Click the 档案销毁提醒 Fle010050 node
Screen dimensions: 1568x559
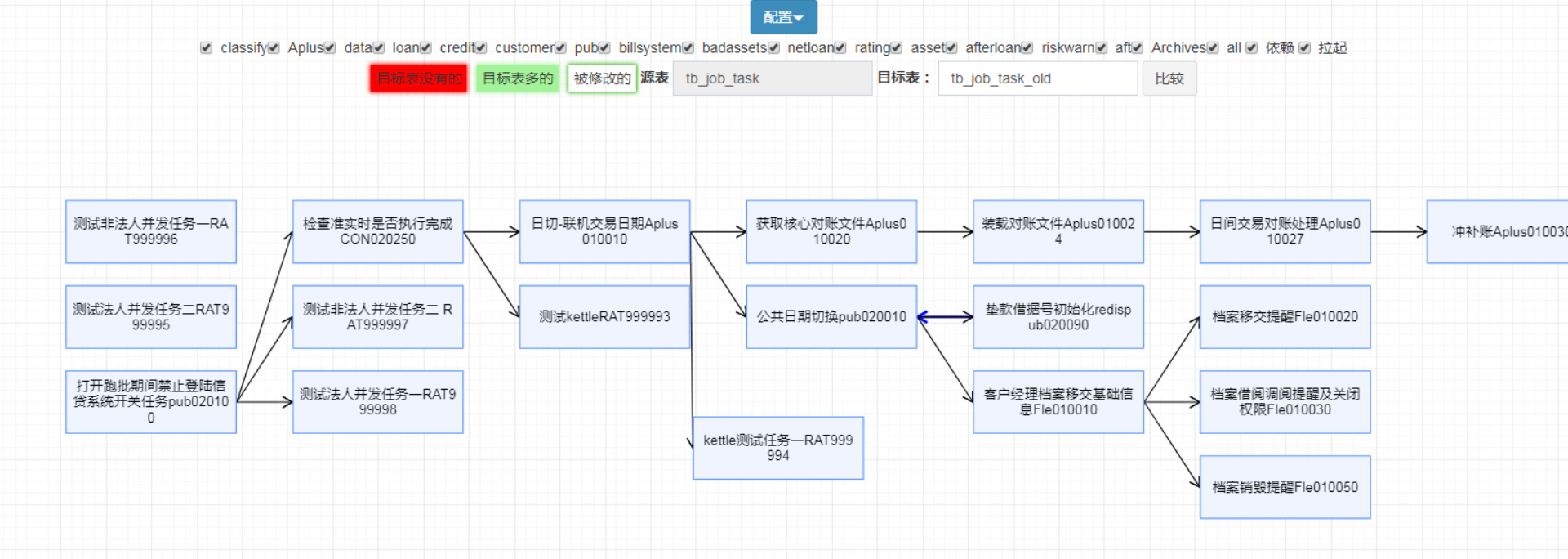pos(1285,487)
